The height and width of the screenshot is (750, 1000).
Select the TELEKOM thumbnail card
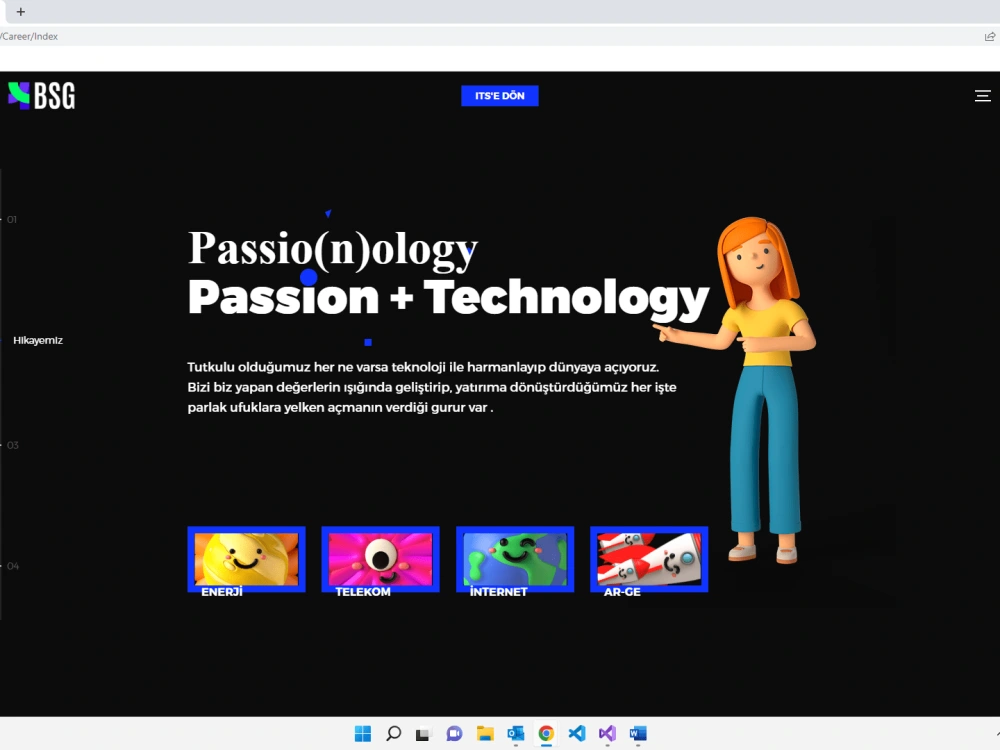380,559
